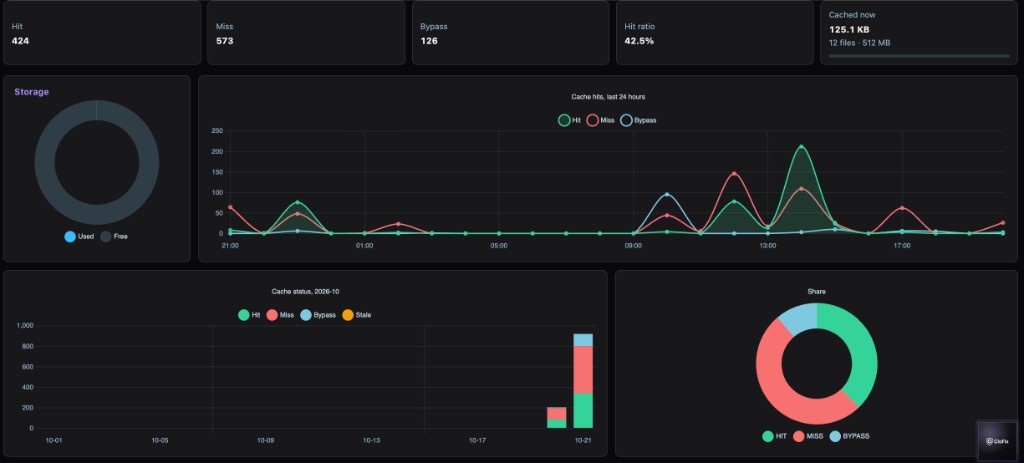
Task: Toggle Bypass series in 24-hour chart legend
Action: [639, 120]
